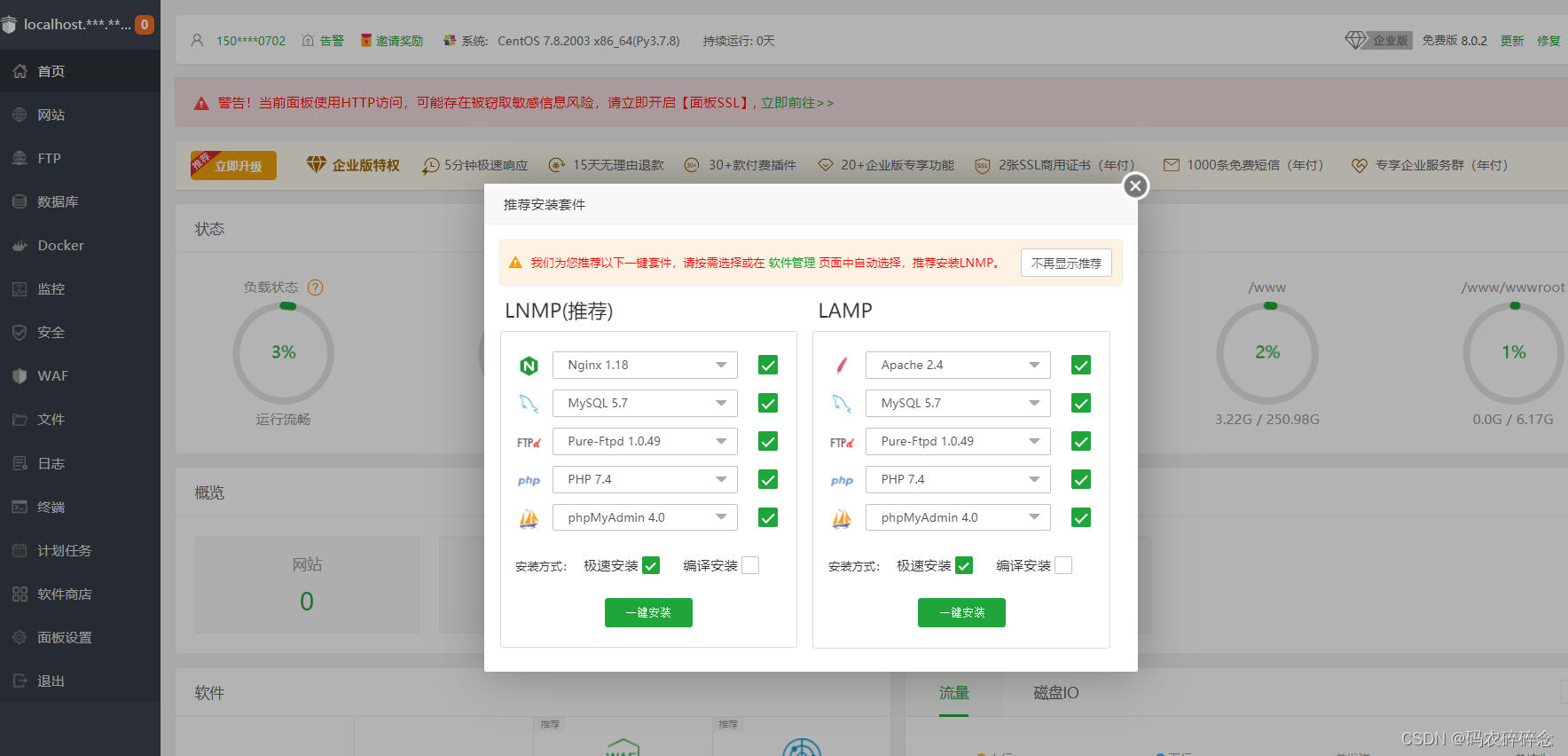This screenshot has width=1568, height=756.
Task: Open the Nginx 1.18 version dropdown
Action: (x=645, y=365)
